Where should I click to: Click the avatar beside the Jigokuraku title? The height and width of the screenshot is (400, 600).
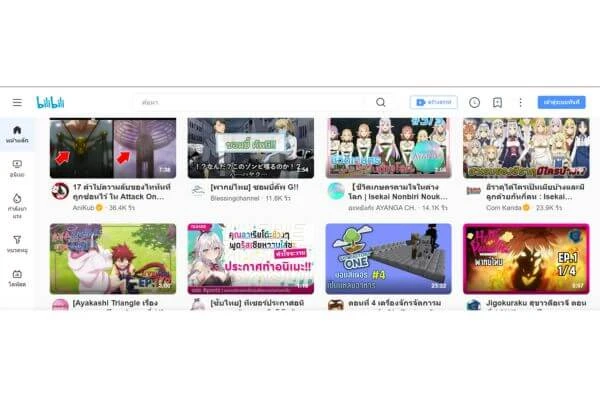click(473, 305)
